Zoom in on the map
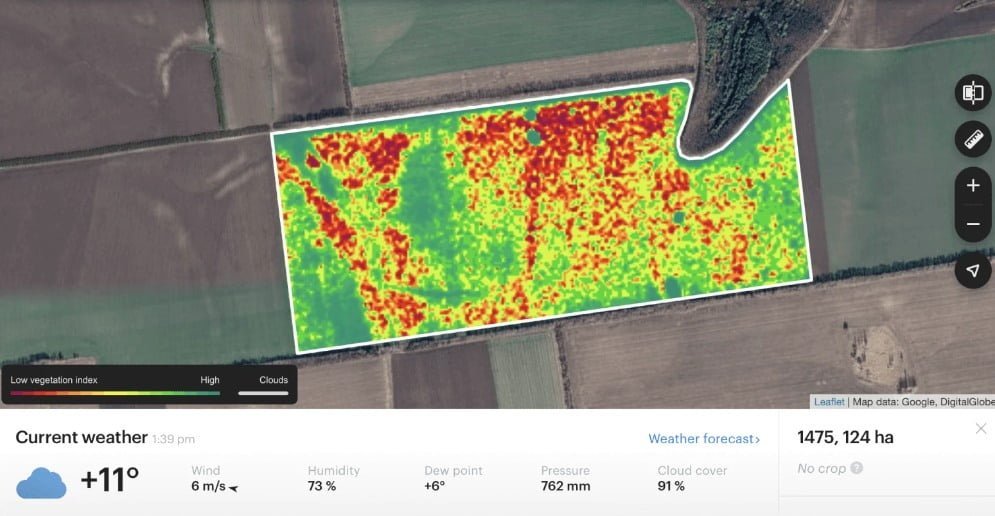Image resolution: width=995 pixels, height=516 pixels. [973, 186]
